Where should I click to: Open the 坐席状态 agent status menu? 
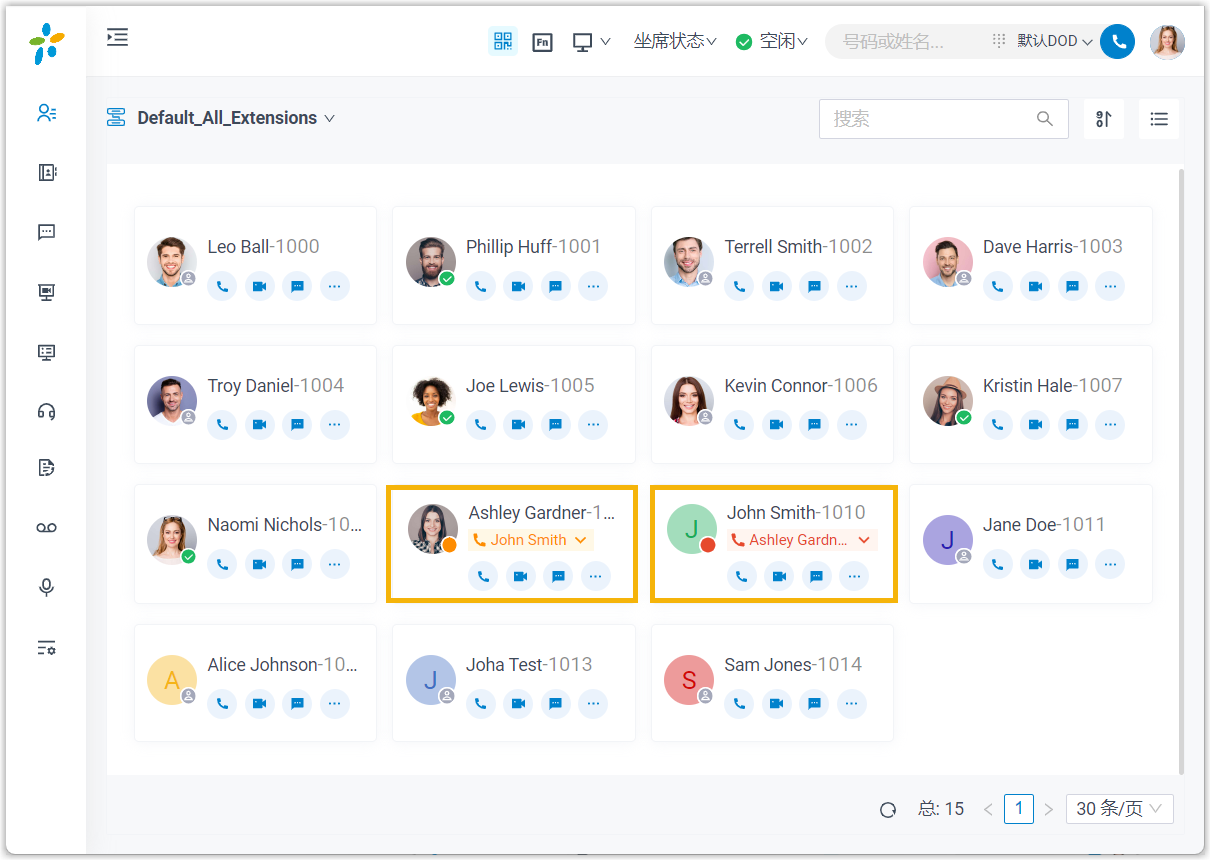coord(675,41)
